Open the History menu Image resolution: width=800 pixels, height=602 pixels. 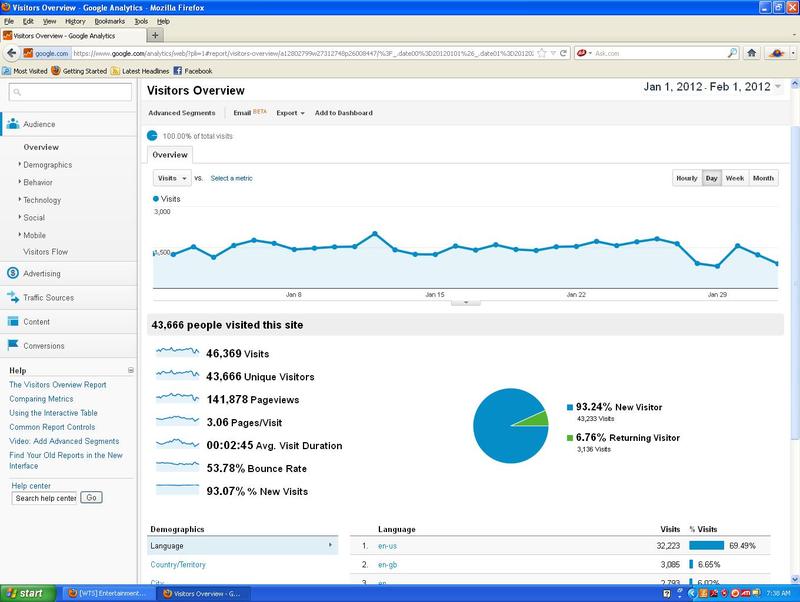(75, 21)
